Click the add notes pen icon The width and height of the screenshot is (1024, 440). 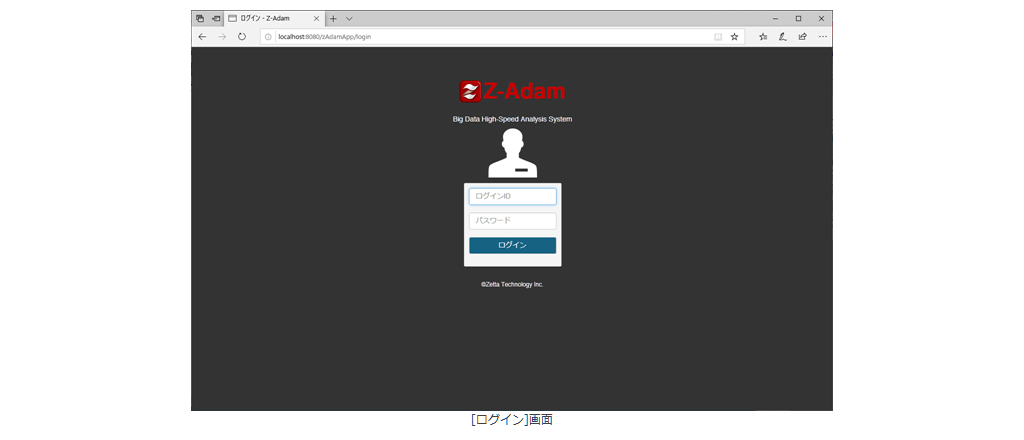[x=782, y=37]
